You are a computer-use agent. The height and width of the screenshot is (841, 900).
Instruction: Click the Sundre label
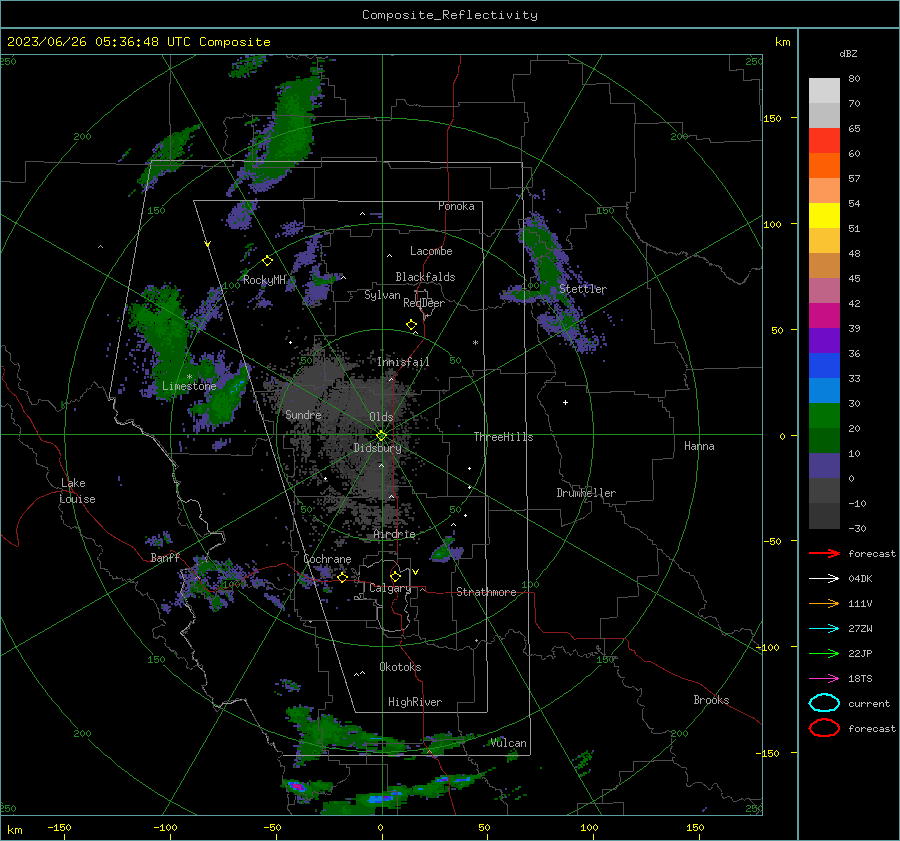pyautogui.click(x=303, y=414)
